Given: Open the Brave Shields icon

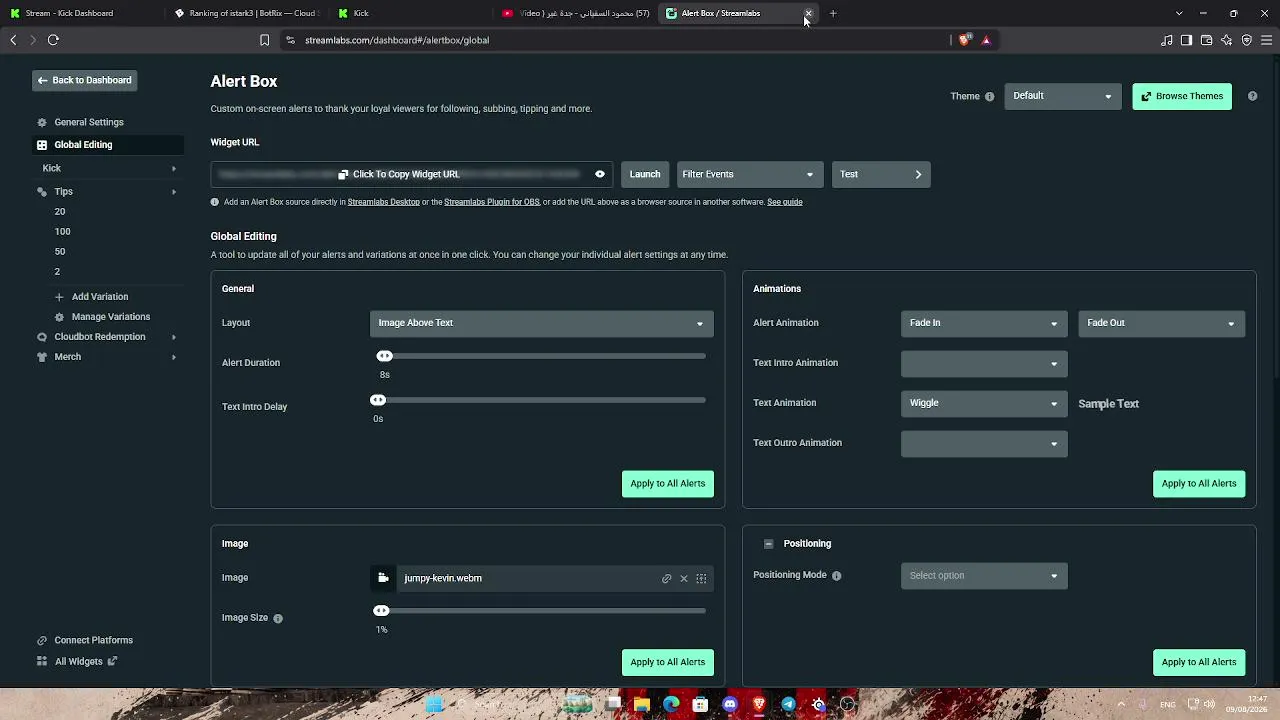Looking at the screenshot, I should [x=964, y=40].
